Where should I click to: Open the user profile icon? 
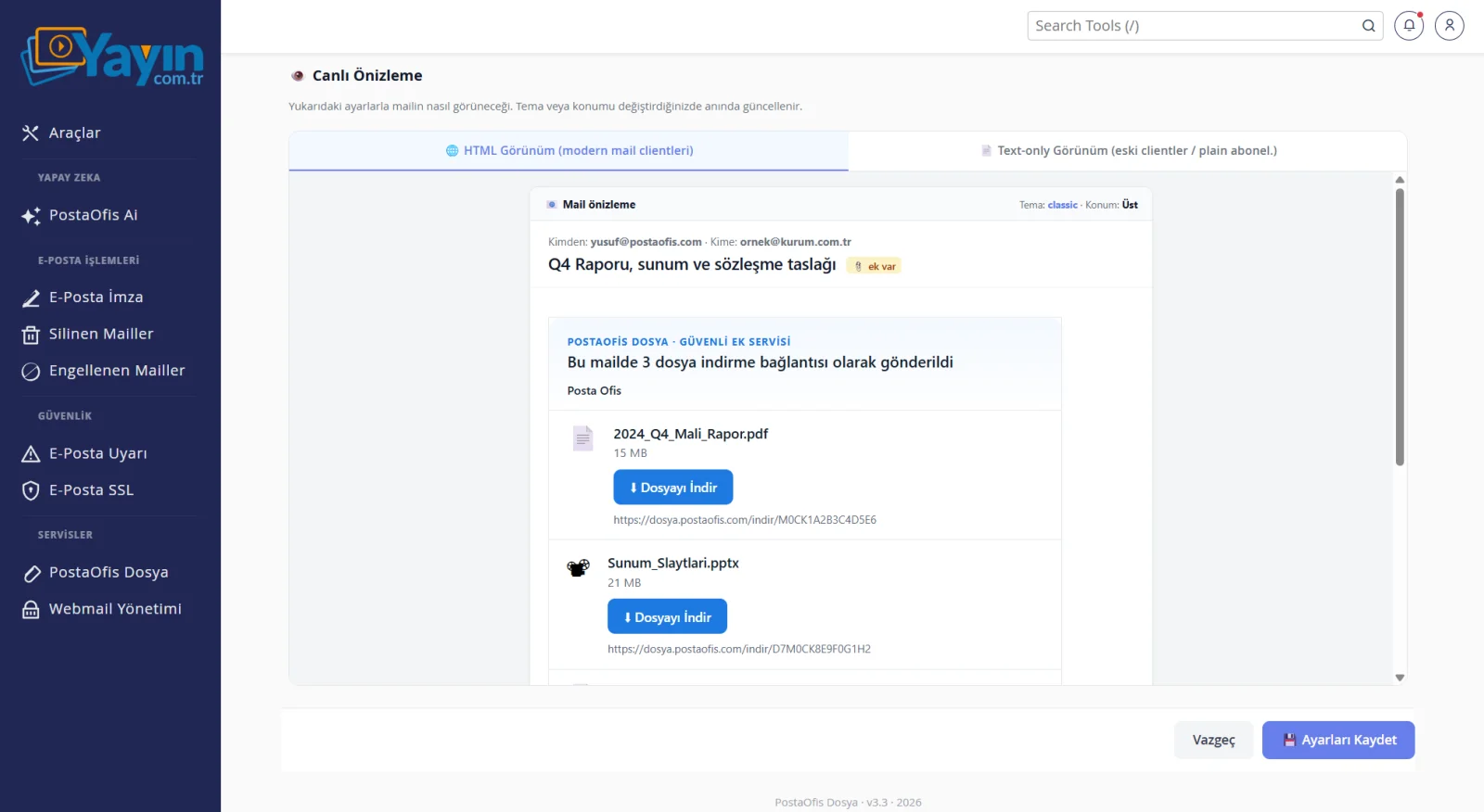point(1450,26)
